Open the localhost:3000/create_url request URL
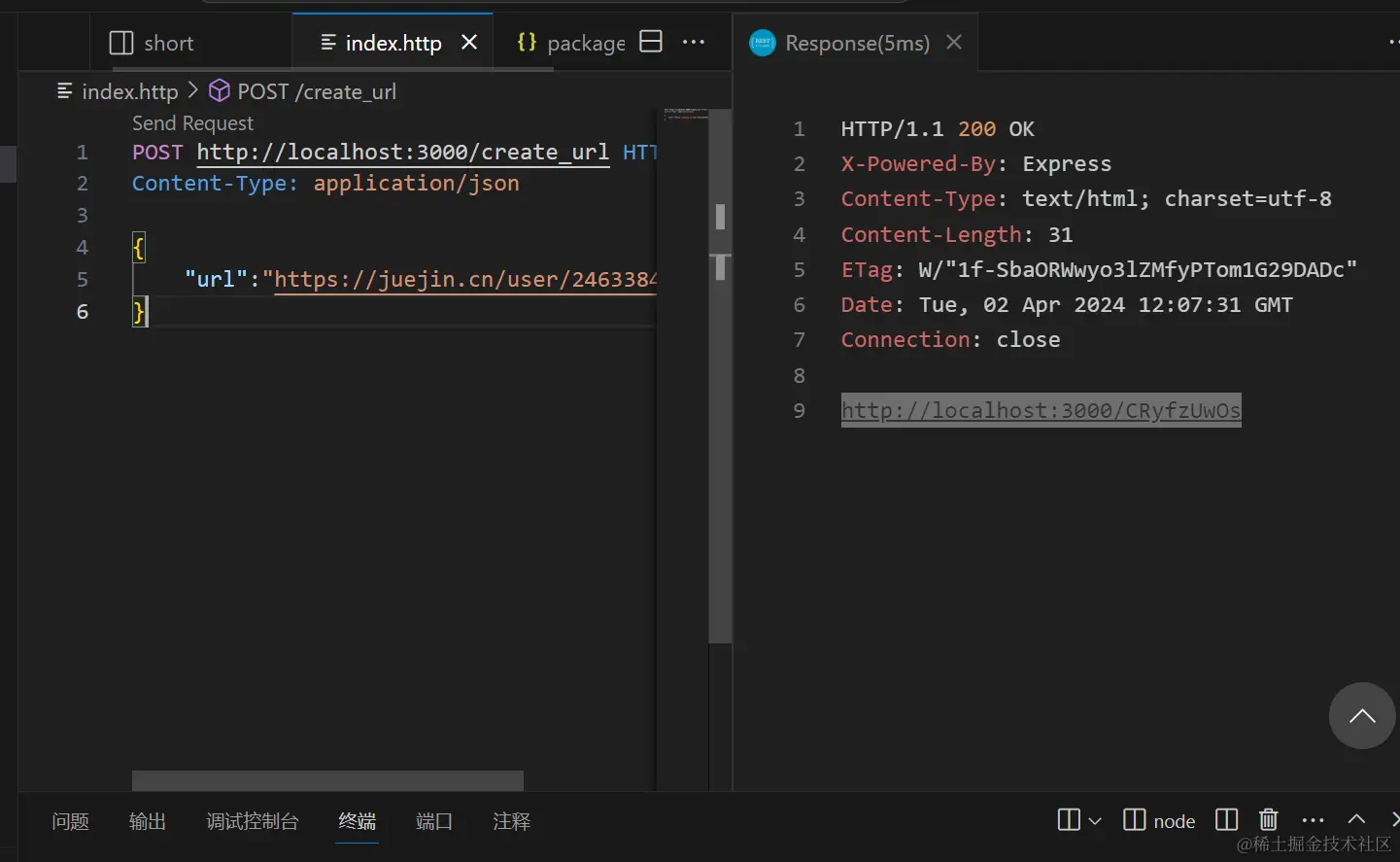The image size is (1400, 862). (x=403, y=153)
